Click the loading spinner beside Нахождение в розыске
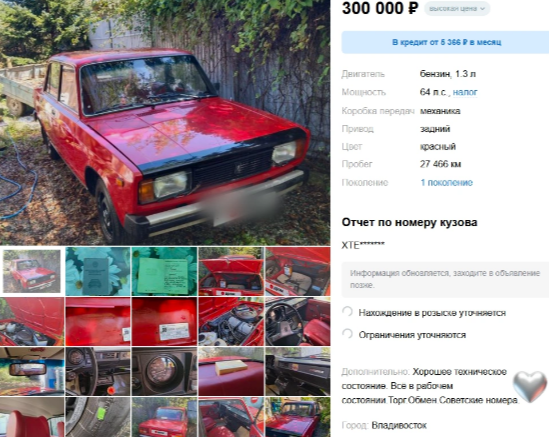Image resolution: width=549 pixels, height=437 pixels. (347, 312)
